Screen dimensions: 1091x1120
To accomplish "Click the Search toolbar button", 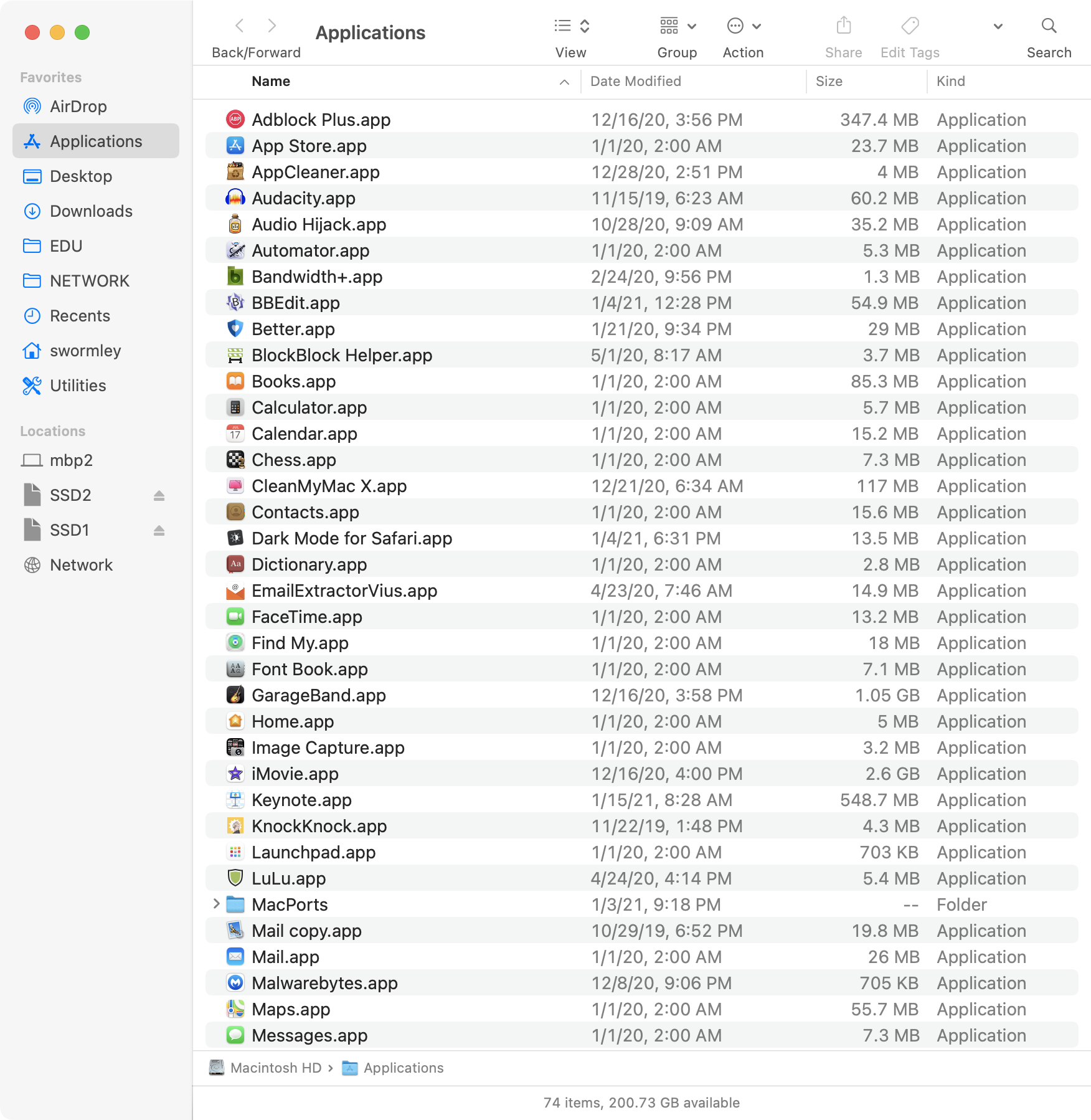I will (1049, 26).
